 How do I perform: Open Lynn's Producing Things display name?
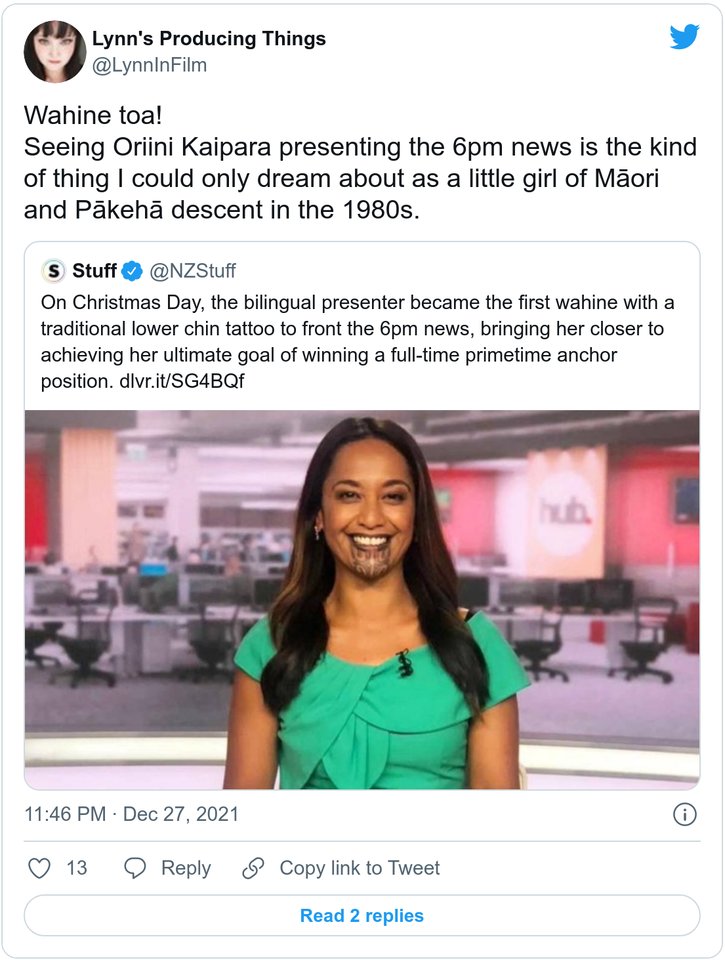coord(209,38)
